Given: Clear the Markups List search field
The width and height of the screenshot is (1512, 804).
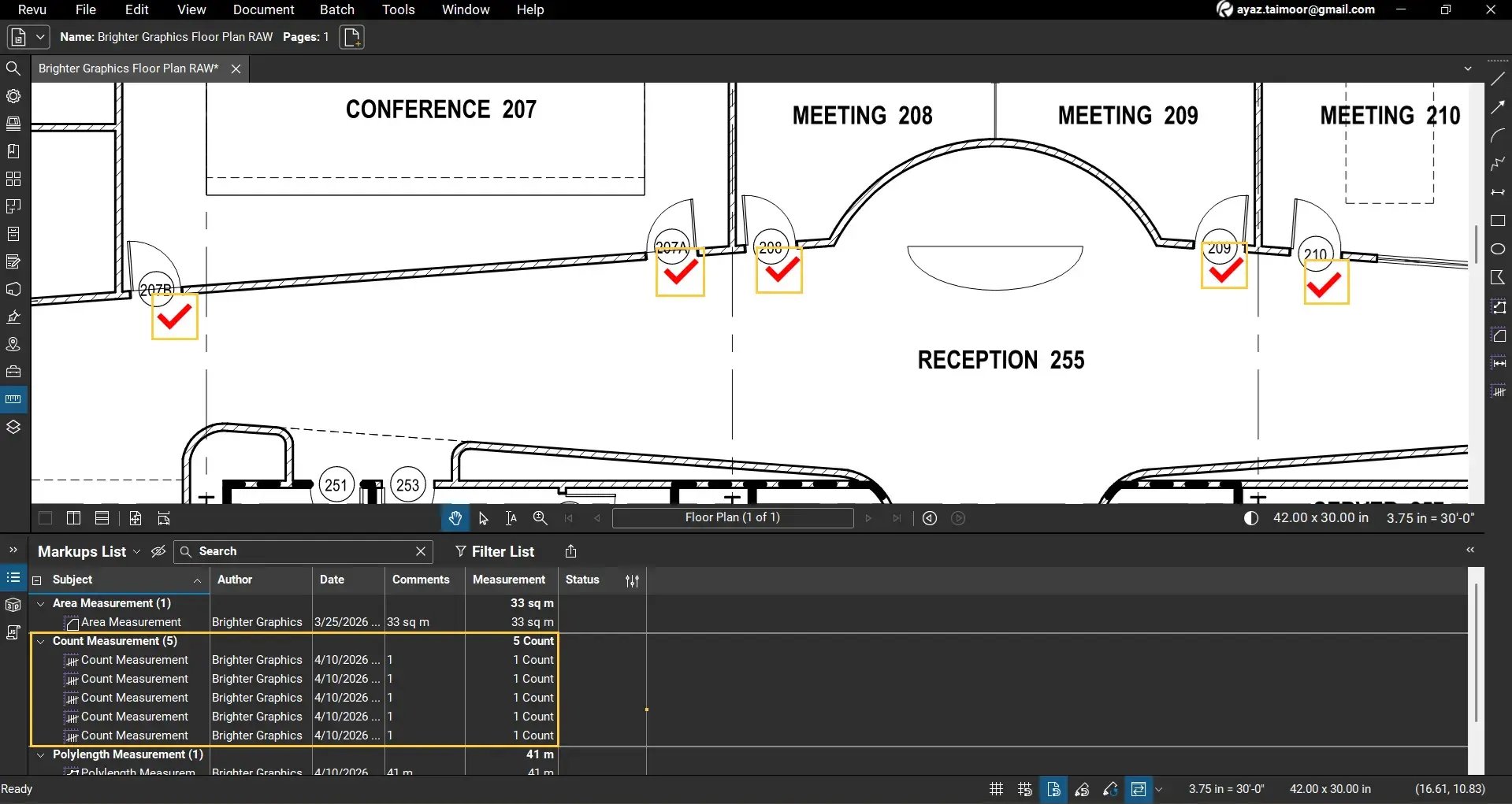Looking at the screenshot, I should pos(420,551).
